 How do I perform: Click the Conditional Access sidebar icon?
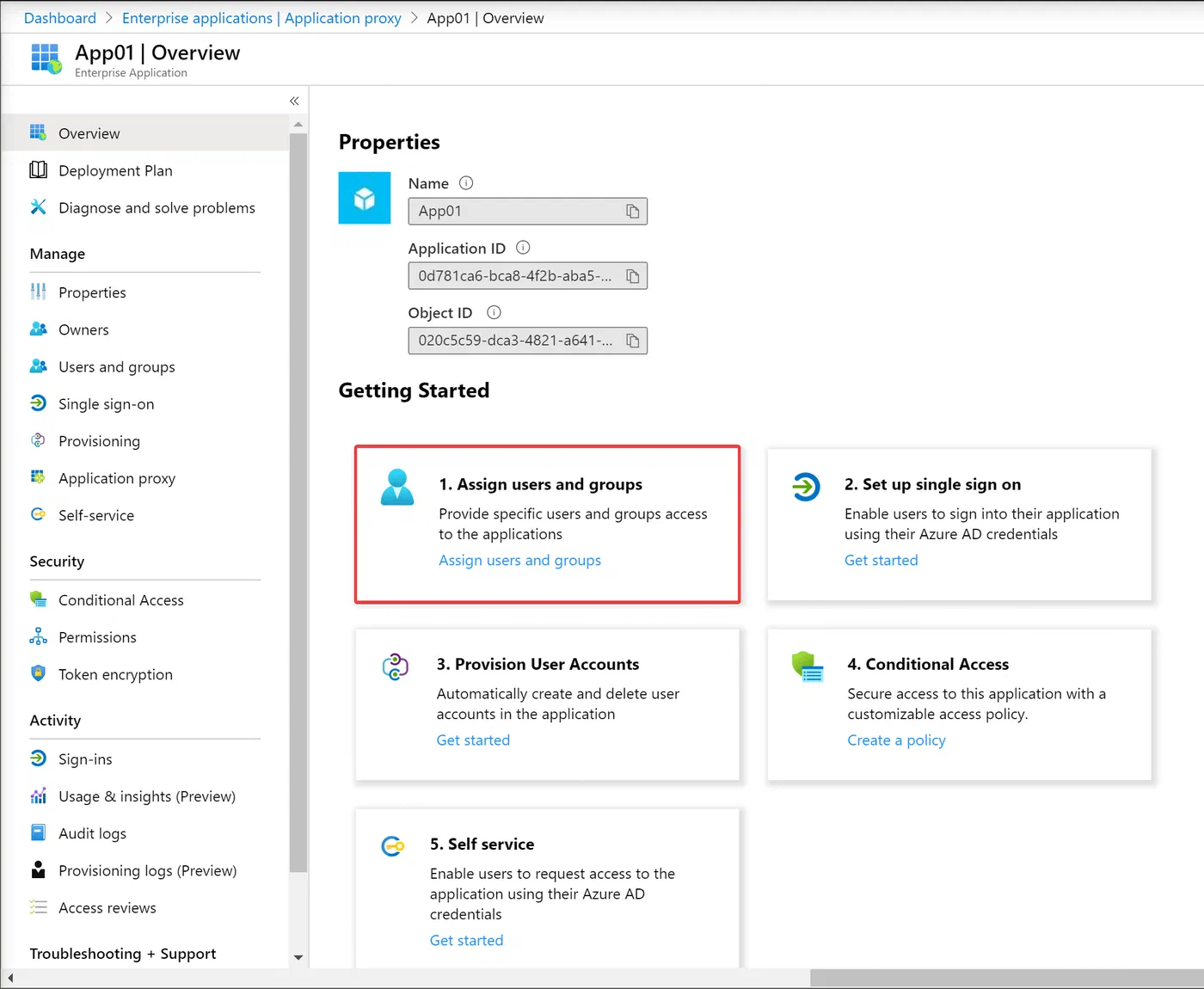[38, 599]
